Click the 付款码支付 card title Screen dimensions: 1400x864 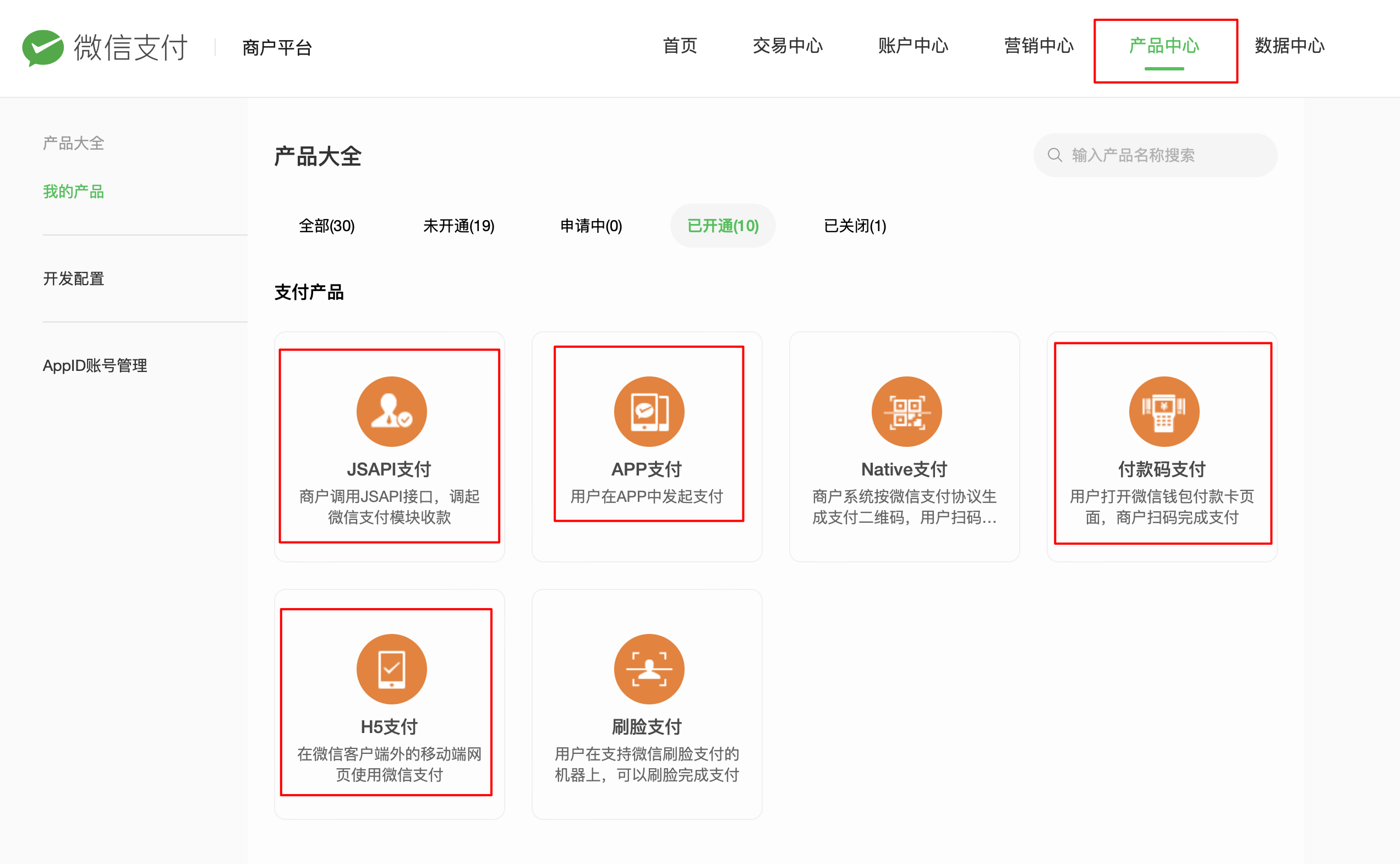1162,469
